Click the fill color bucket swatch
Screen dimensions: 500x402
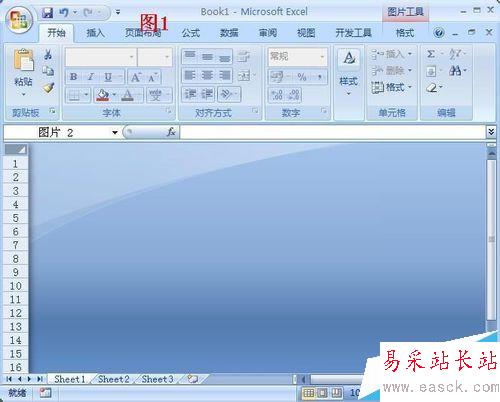point(102,95)
